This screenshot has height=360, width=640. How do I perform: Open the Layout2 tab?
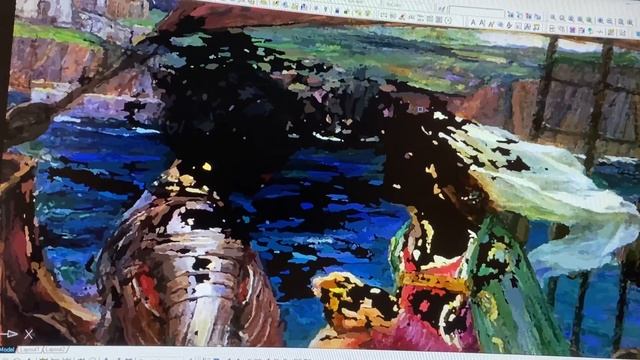pyautogui.click(x=55, y=350)
